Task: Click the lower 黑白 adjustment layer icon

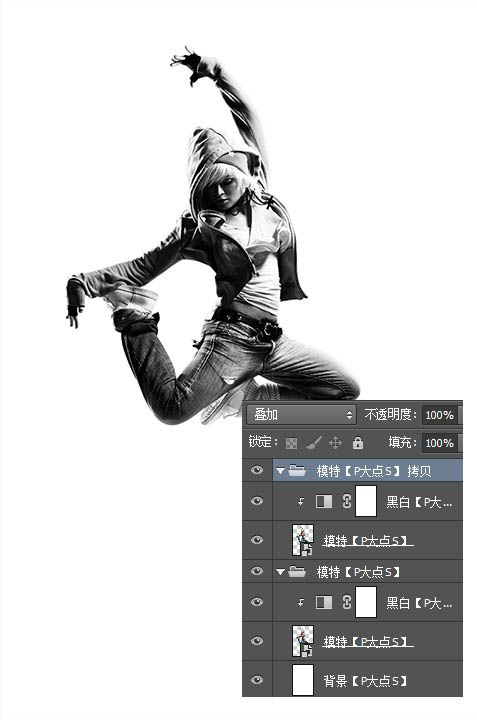Action: pyautogui.click(x=324, y=602)
